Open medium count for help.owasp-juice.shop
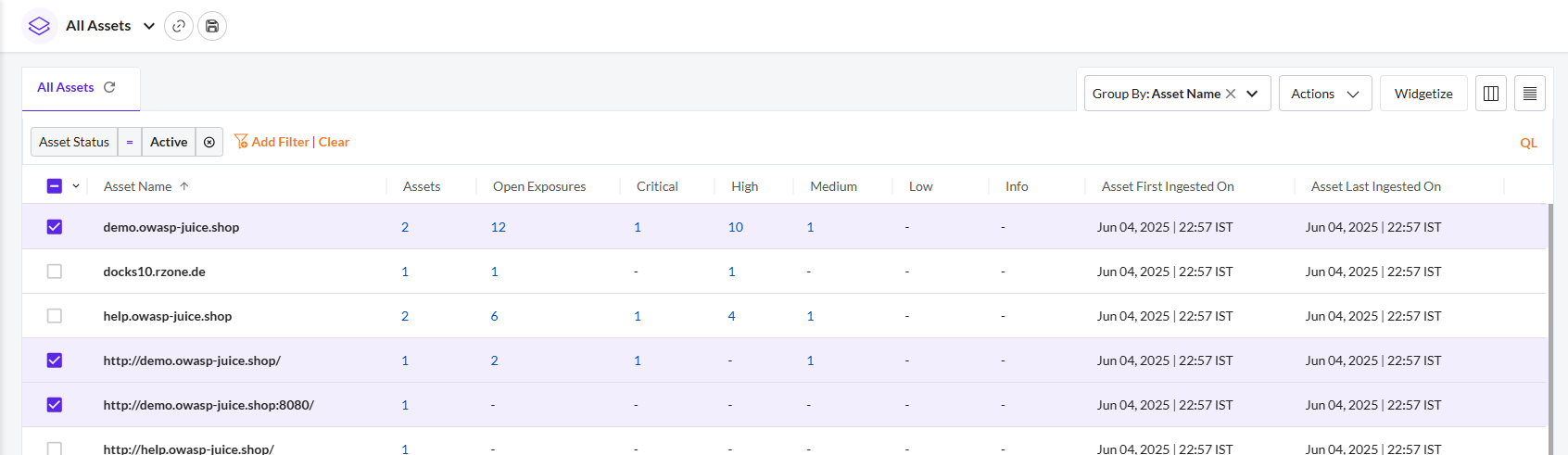Screen dimensions: 1568x455 click(x=810, y=316)
